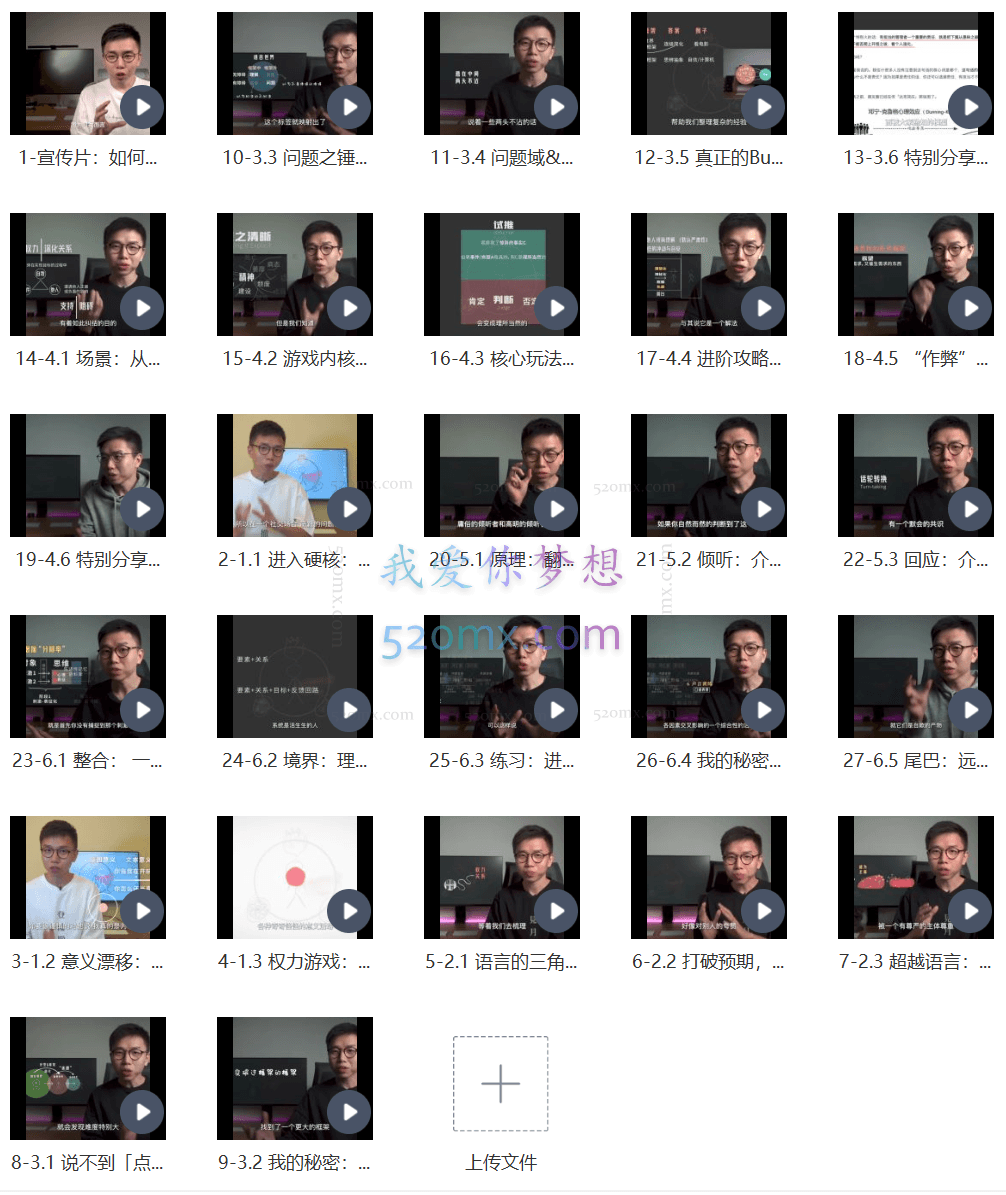The height and width of the screenshot is (1195, 1006).
Task: Play the 9-3.2 我的秘密 video
Action: pos(349,1112)
